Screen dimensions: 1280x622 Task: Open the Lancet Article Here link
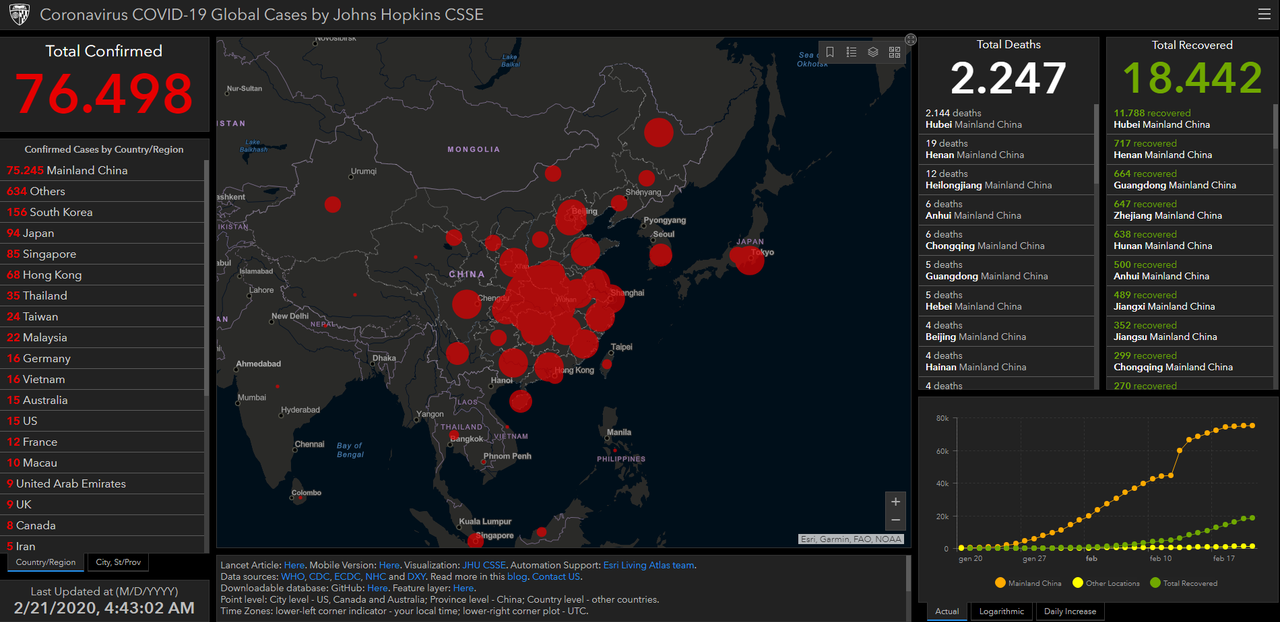(294, 565)
